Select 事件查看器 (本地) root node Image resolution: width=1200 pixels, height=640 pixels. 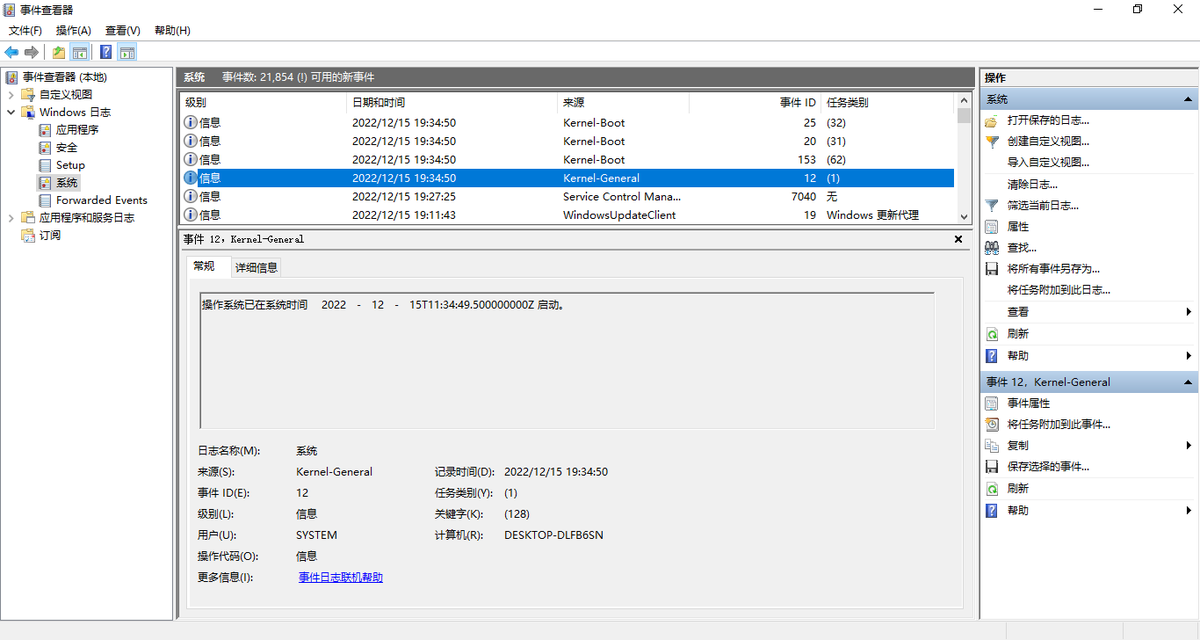[64, 77]
